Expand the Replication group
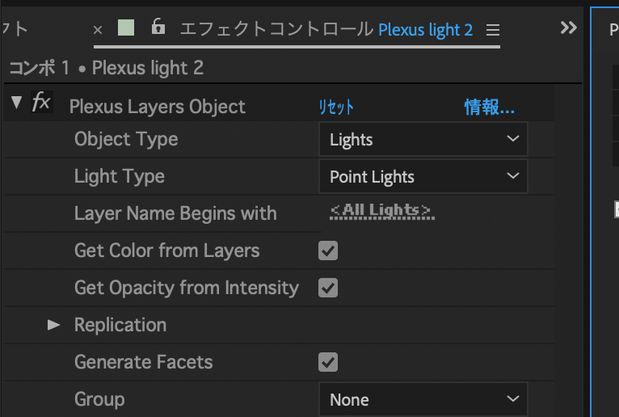 pyautogui.click(x=53, y=325)
